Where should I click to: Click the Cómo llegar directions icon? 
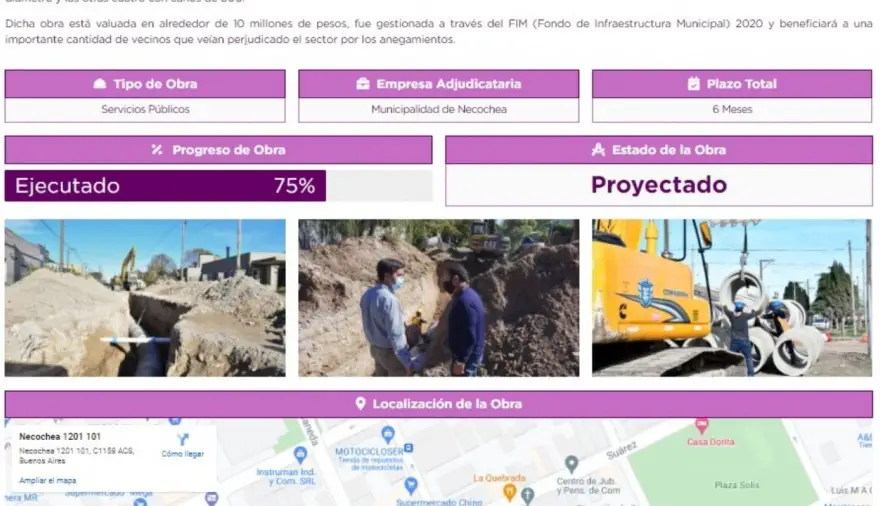pos(182,439)
